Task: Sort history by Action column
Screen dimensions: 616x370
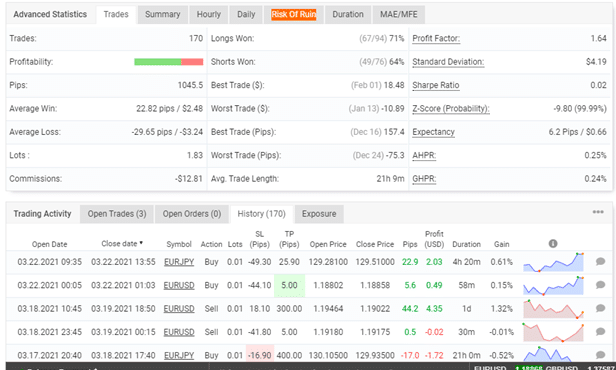Action: pyautogui.click(x=211, y=244)
